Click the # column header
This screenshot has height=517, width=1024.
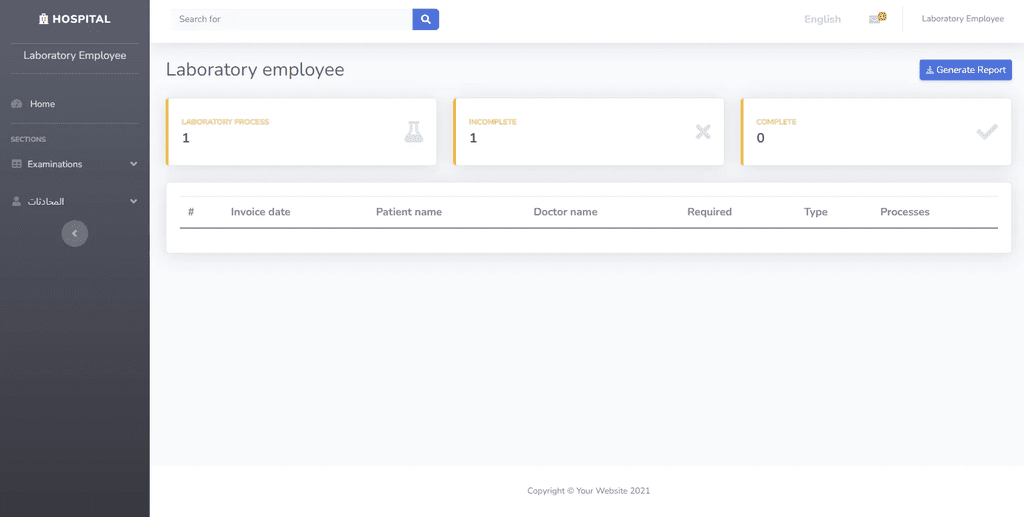(191, 212)
